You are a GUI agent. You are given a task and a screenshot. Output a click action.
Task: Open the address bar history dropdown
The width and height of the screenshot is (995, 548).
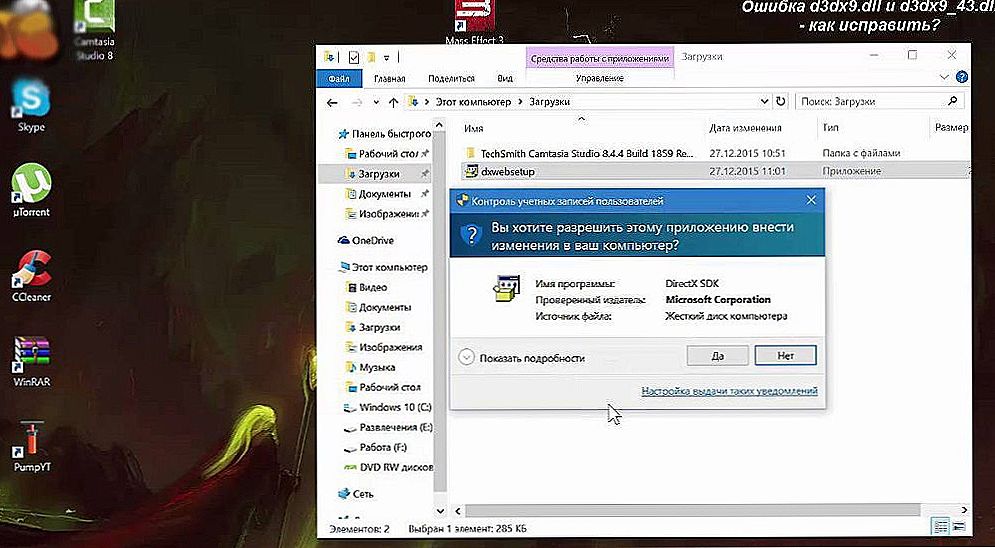pyautogui.click(x=764, y=101)
